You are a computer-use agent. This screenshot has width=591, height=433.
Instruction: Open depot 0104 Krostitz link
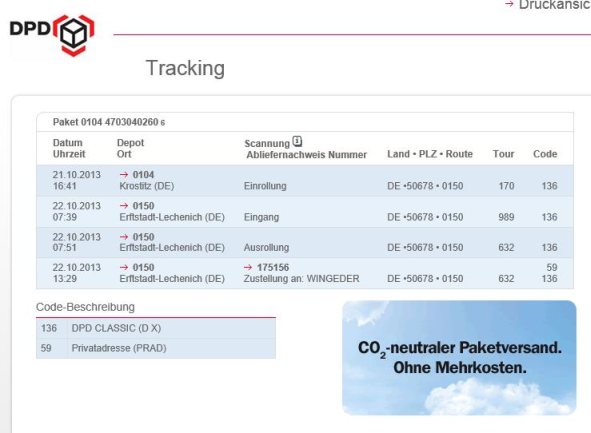click(x=143, y=175)
